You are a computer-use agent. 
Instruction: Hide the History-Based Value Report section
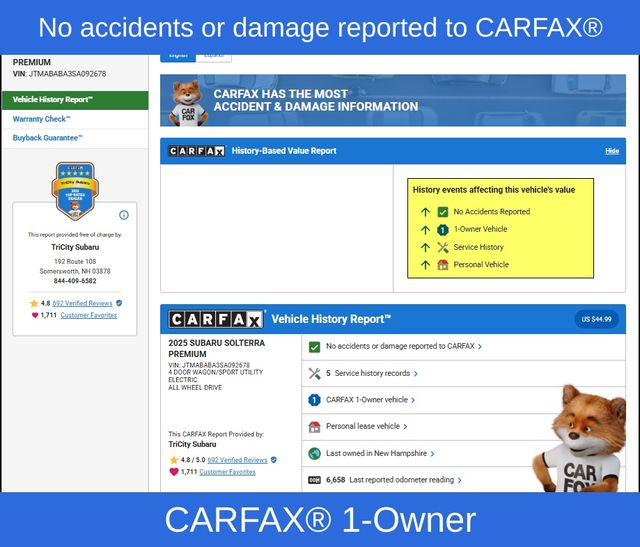[612, 151]
